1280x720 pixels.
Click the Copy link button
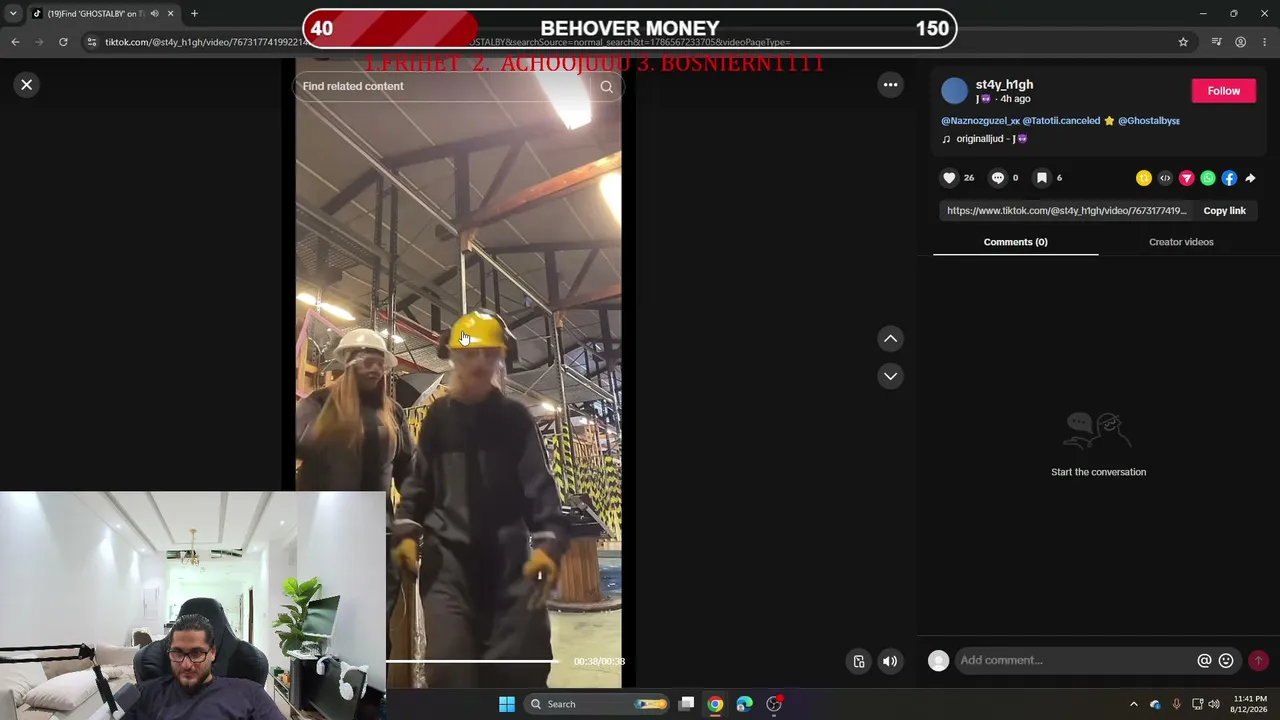(x=1224, y=211)
